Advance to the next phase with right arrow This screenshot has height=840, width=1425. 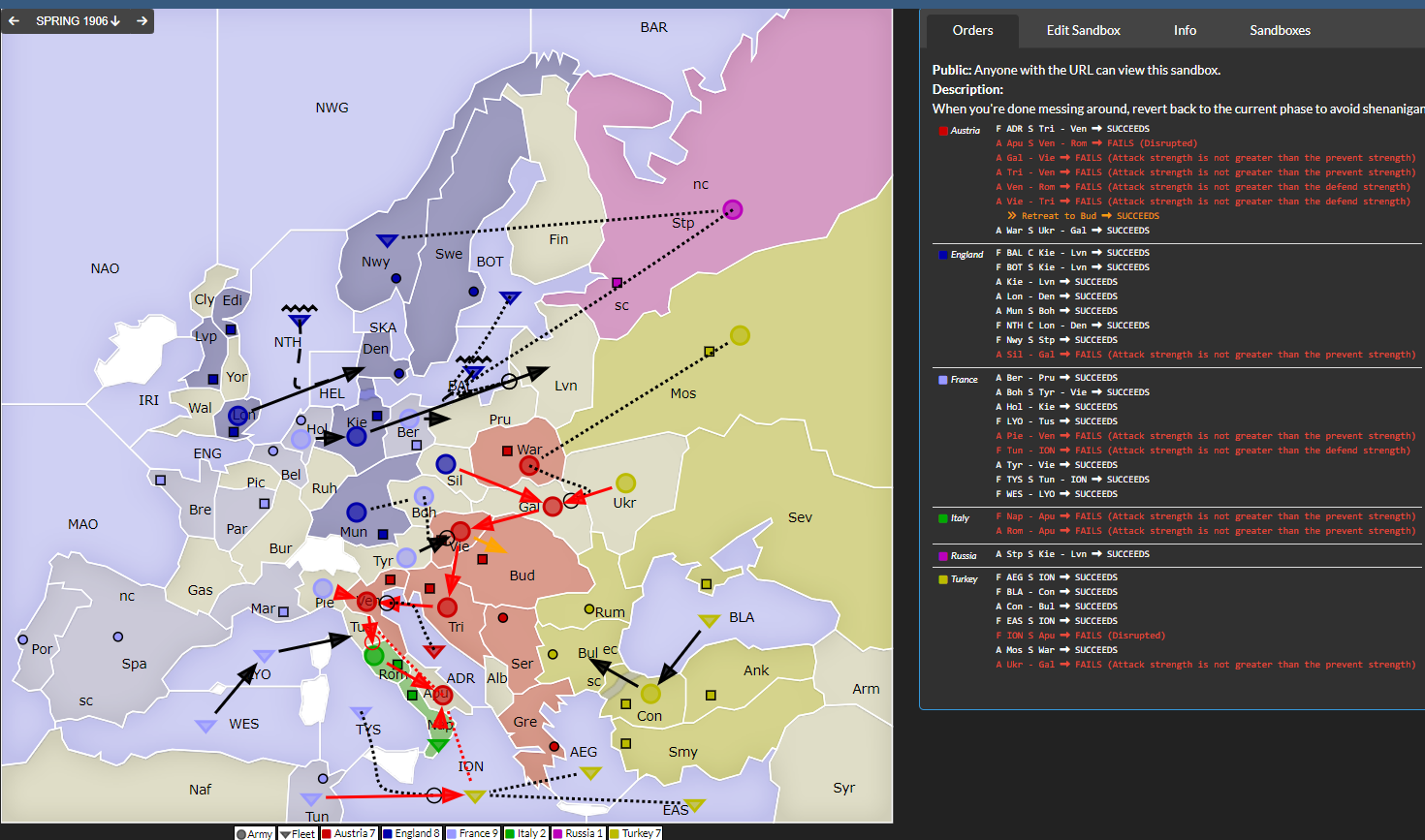[142, 20]
